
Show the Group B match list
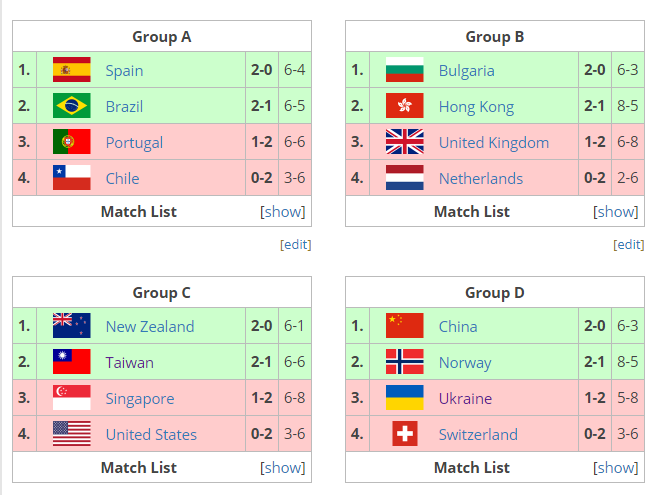coord(616,211)
